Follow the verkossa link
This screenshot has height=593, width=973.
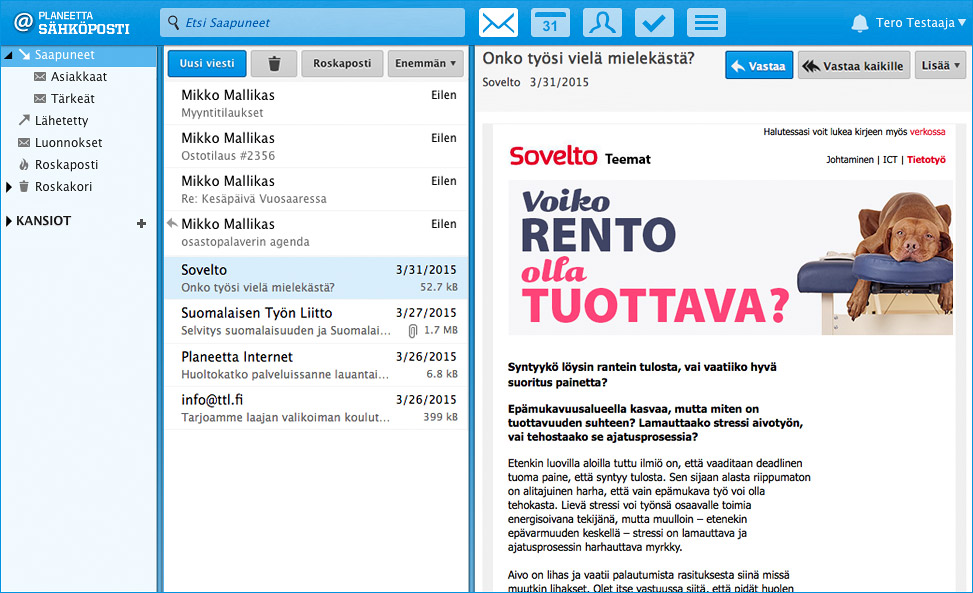928,132
